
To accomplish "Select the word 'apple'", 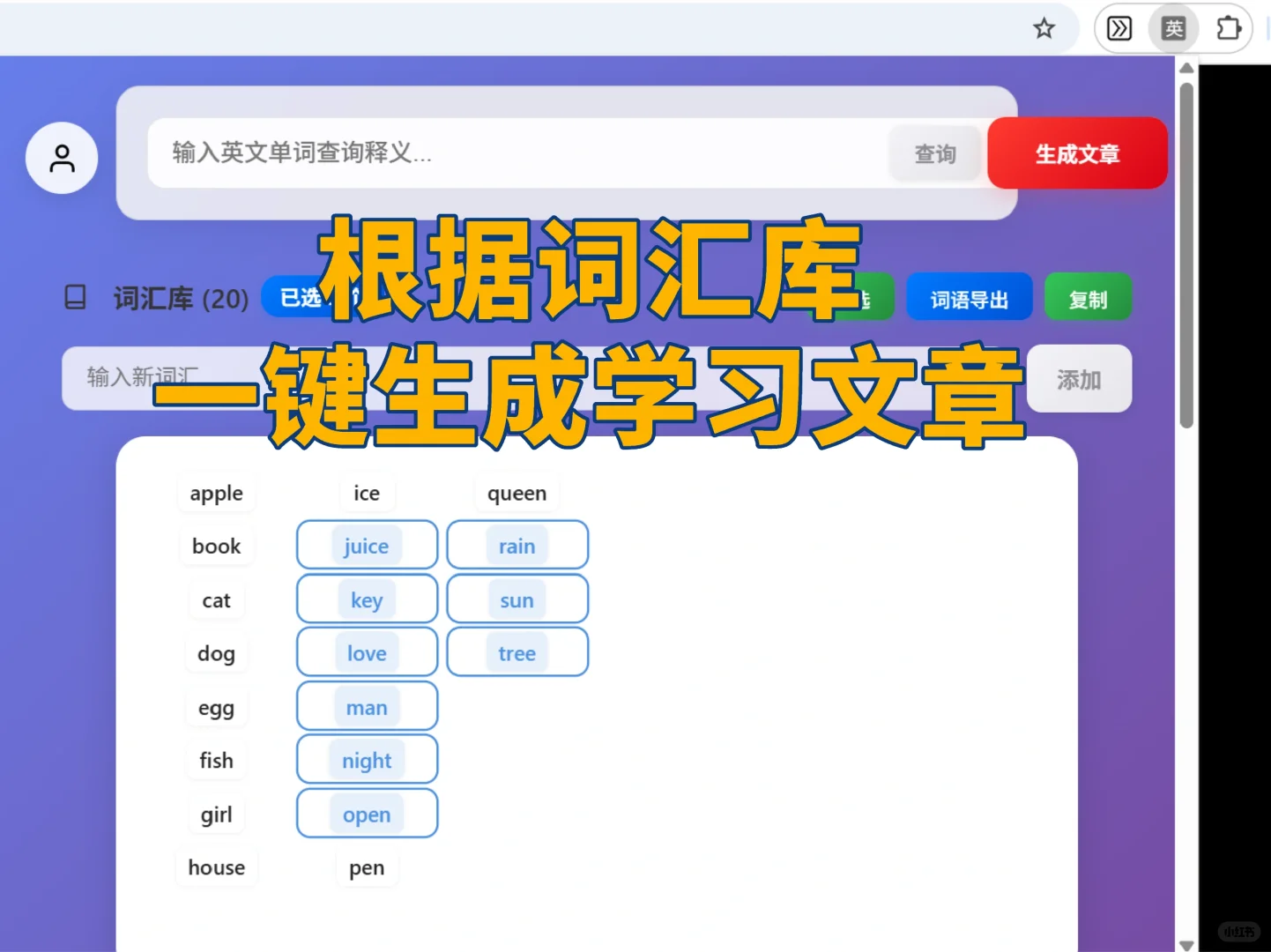I will (215, 493).
